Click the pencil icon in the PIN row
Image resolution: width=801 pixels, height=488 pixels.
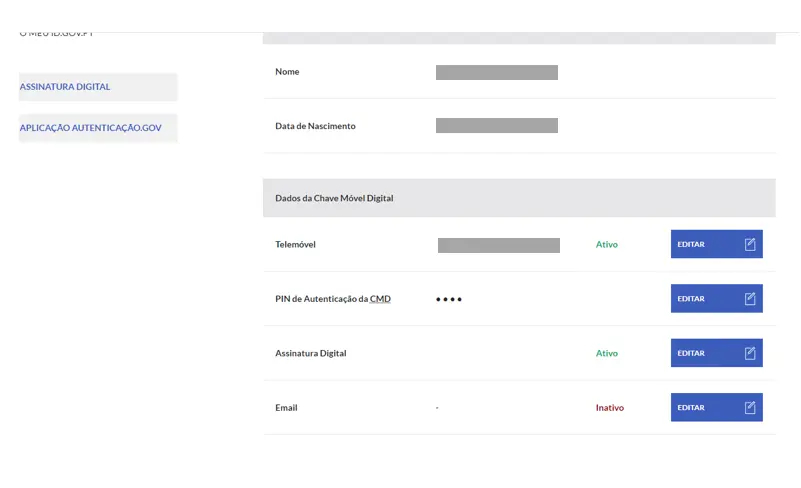pos(750,299)
